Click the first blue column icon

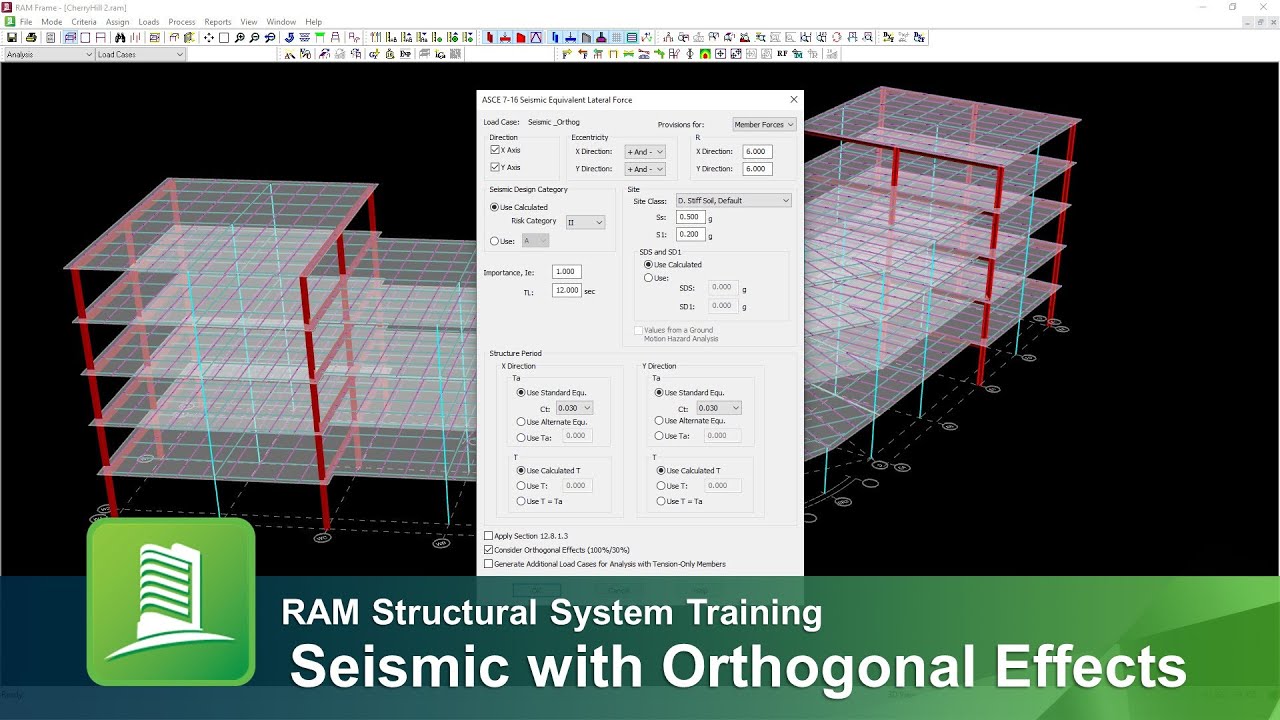click(x=555, y=38)
